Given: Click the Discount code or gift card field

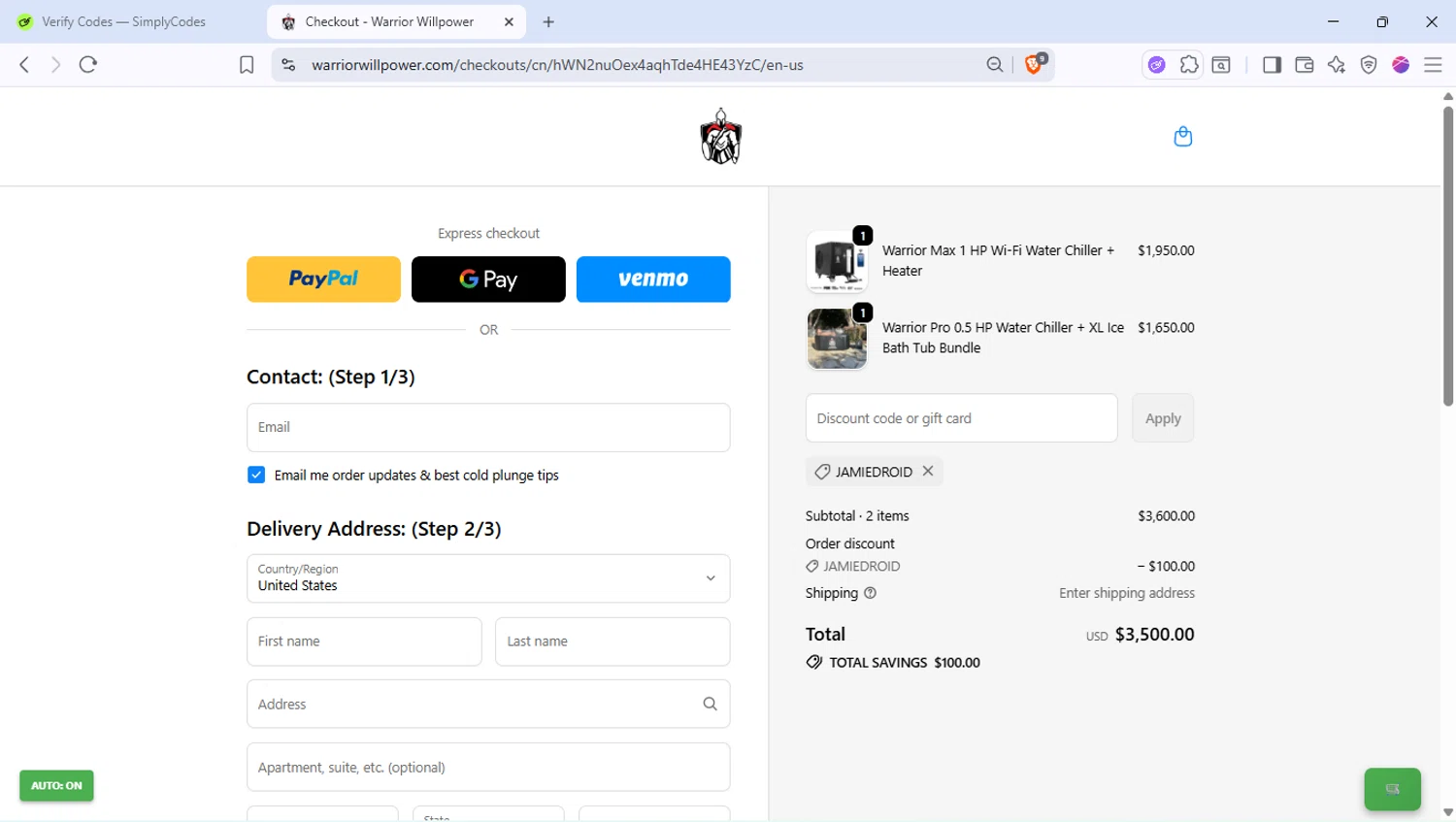Looking at the screenshot, I should point(961,418).
